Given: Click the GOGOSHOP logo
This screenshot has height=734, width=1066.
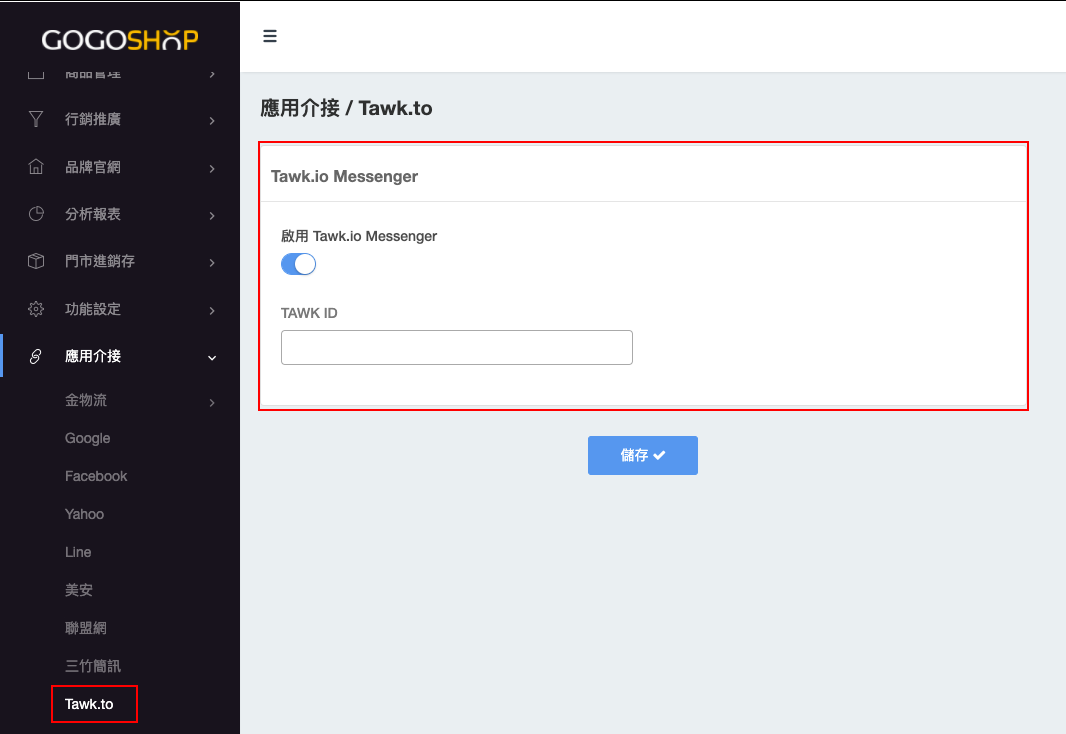Looking at the screenshot, I should [x=120, y=40].
